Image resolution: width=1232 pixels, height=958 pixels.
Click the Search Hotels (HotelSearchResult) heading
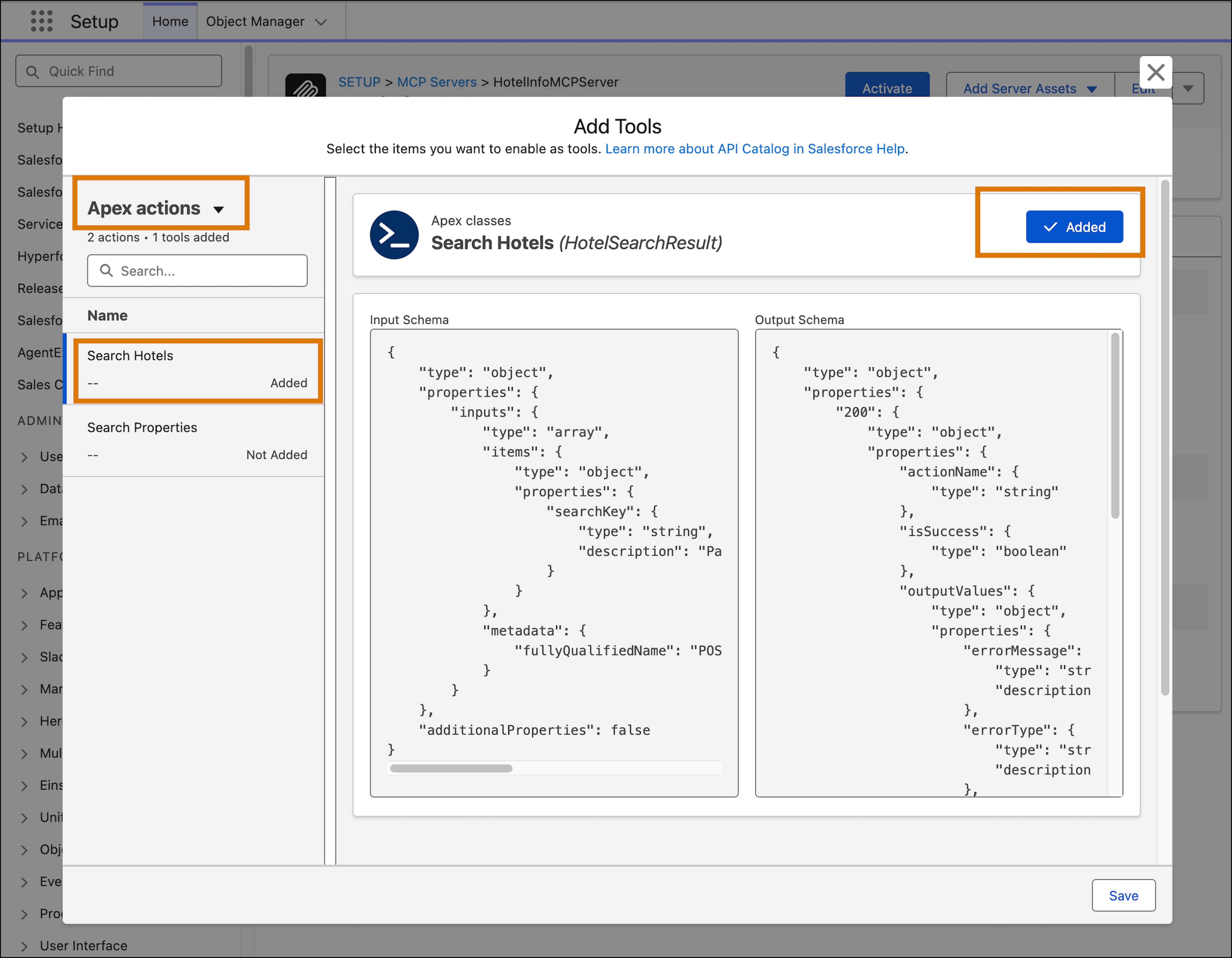tap(577, 243)
